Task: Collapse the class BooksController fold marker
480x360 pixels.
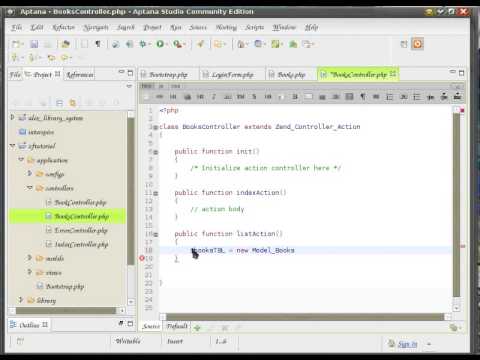Action: click(x=155, y=127)
